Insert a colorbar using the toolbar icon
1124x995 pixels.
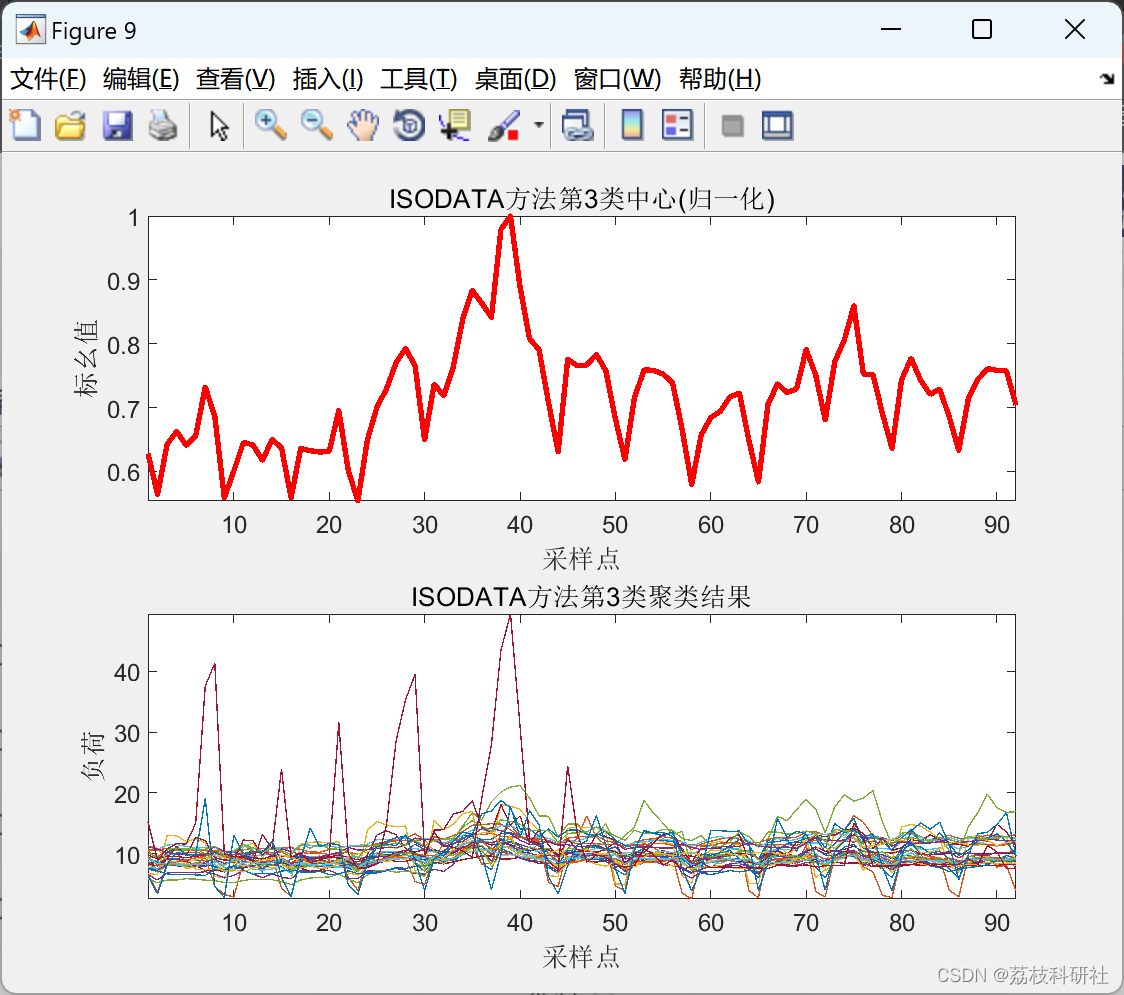point(632,125)
